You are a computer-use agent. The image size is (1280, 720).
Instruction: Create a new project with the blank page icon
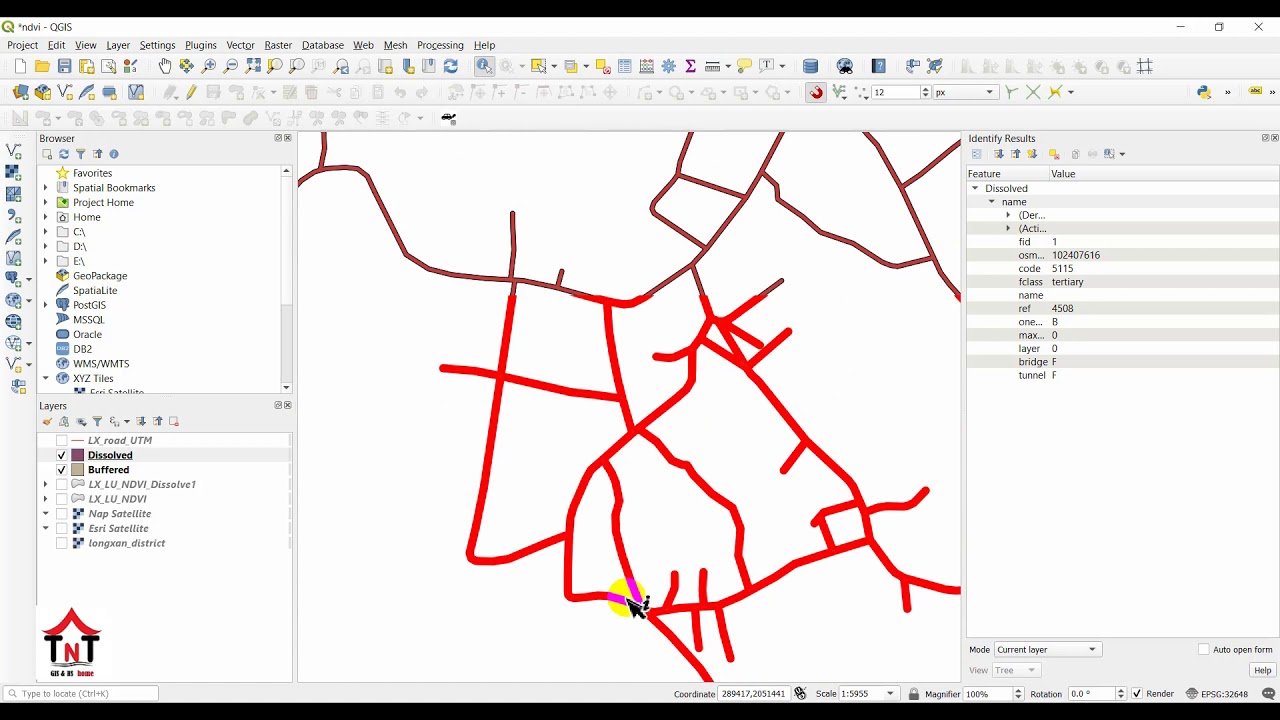click(20, 66)
